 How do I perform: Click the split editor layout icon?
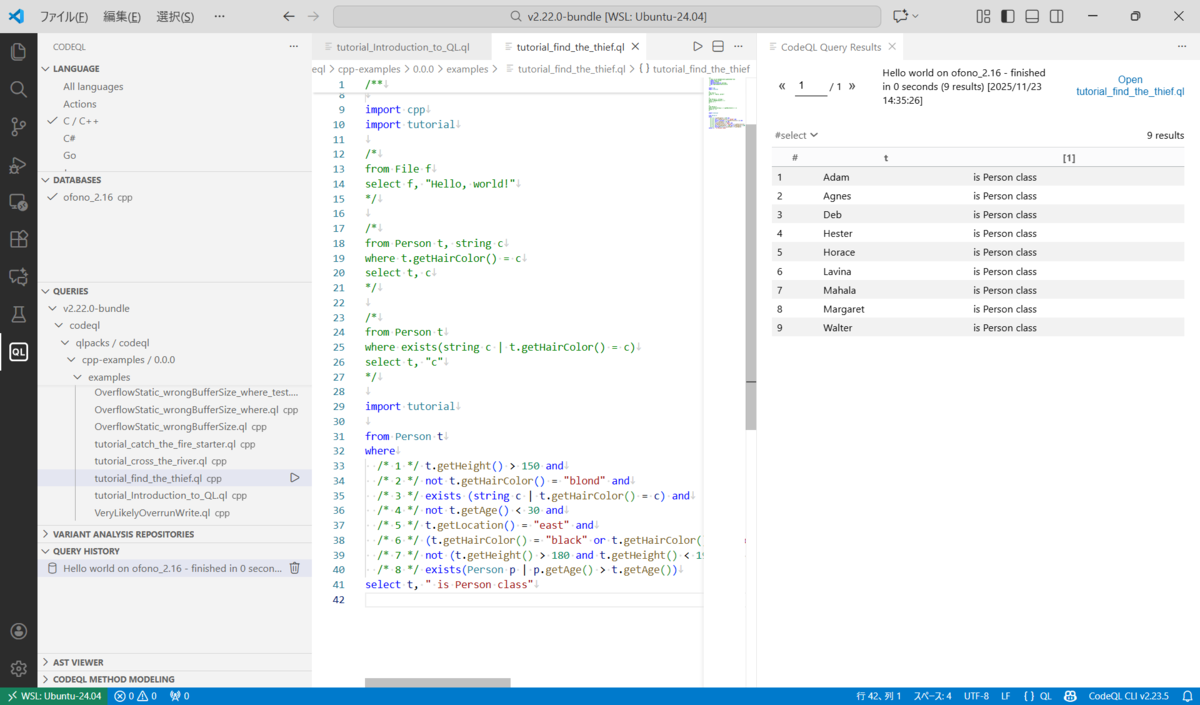(x=718, y=46)
